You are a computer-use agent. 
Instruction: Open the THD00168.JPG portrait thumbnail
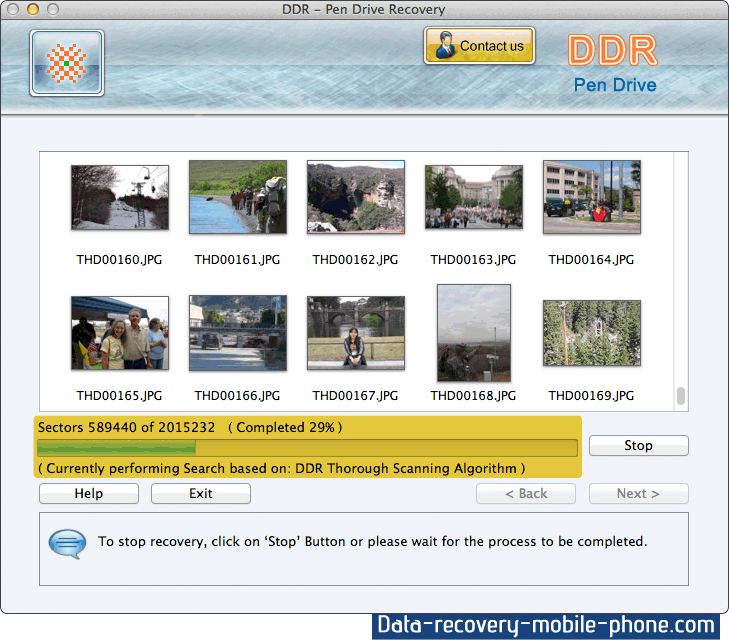tap(474, 333)
